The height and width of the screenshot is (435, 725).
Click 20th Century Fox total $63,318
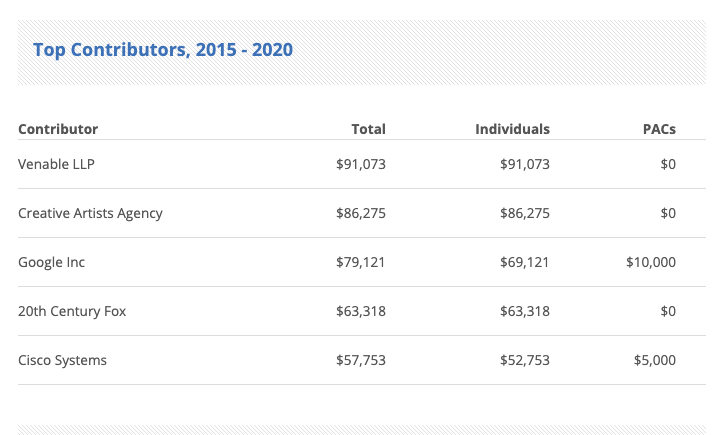[361, 311]
